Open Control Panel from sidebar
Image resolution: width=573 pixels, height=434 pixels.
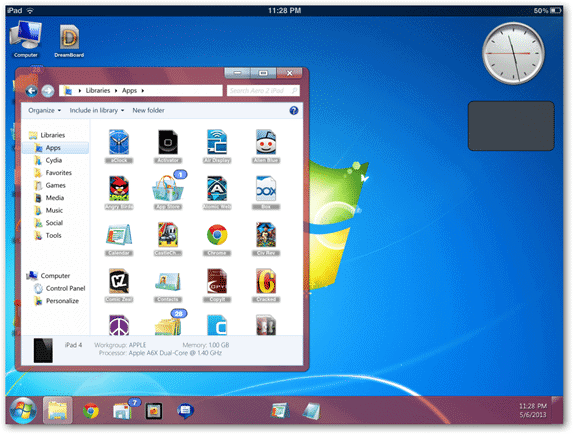click(60, 288)
